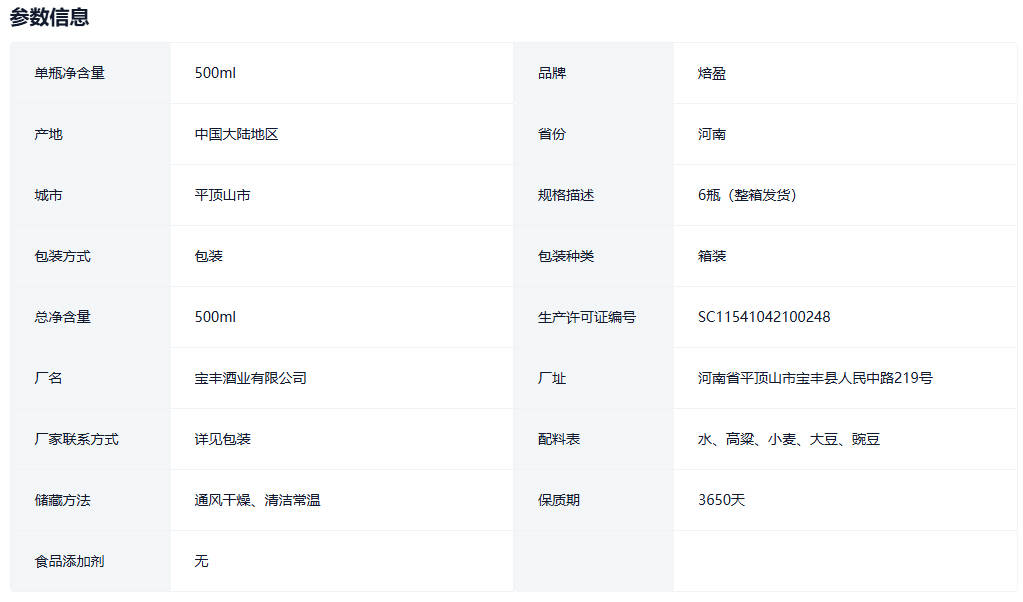Select the food additive value 无
The width and height of the screenshot is (1023, 602).
click(201, 561)
